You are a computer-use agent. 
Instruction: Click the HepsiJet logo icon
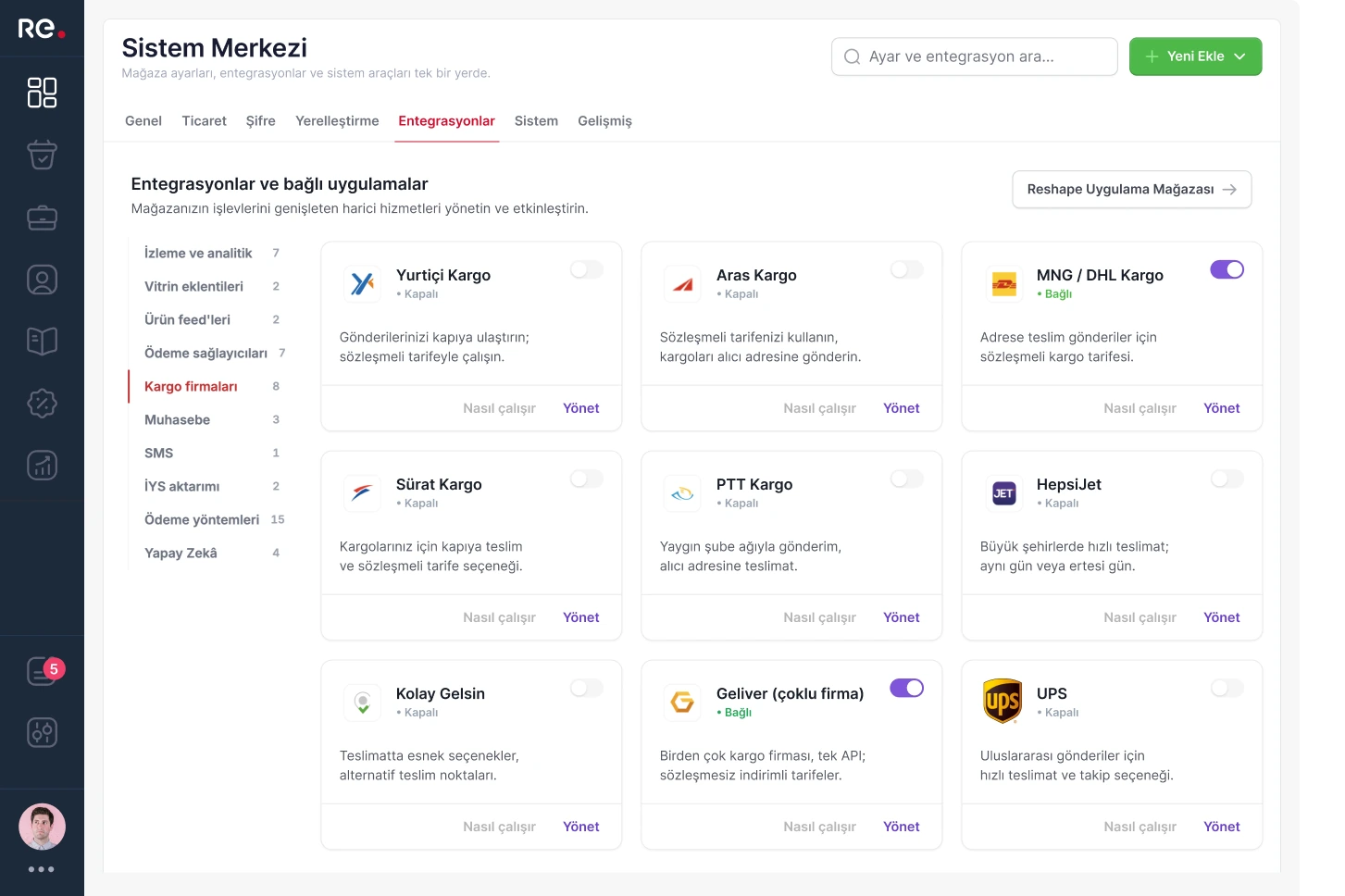click(x=1003, y=493)
